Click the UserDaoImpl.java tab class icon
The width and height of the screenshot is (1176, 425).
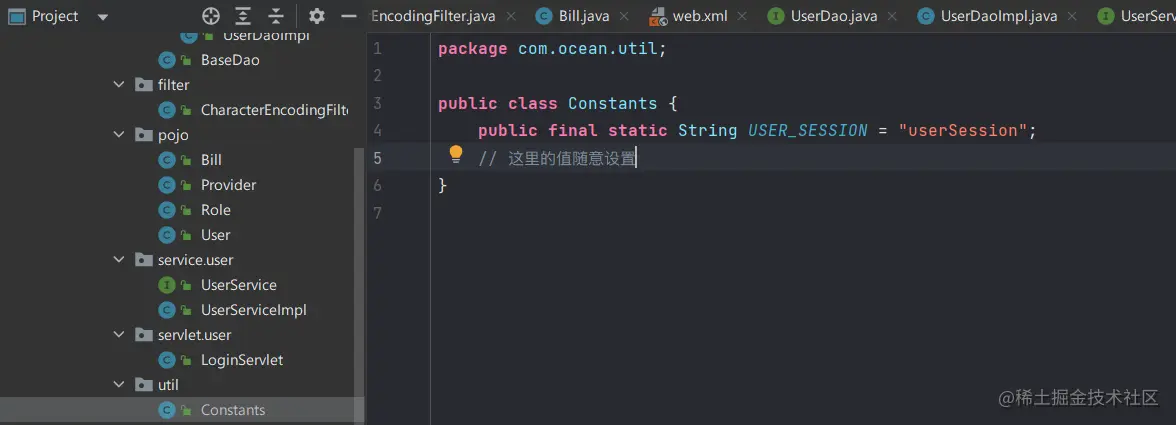pos(926,16)
